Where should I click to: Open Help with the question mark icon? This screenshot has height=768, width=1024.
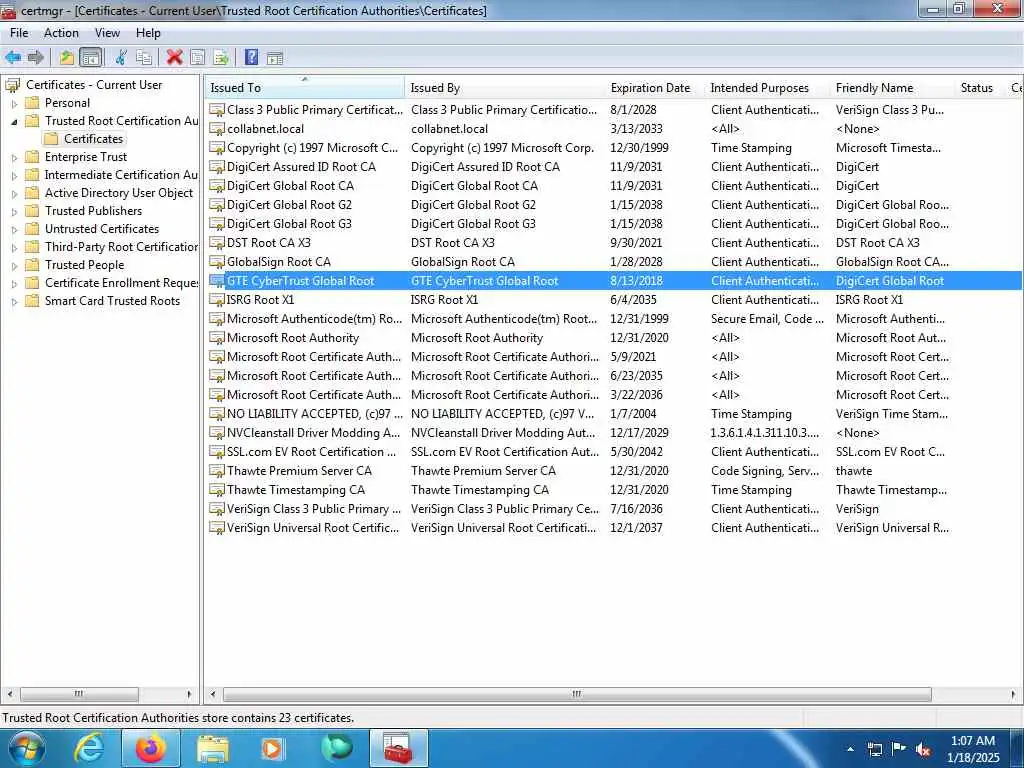coord(251,57)
